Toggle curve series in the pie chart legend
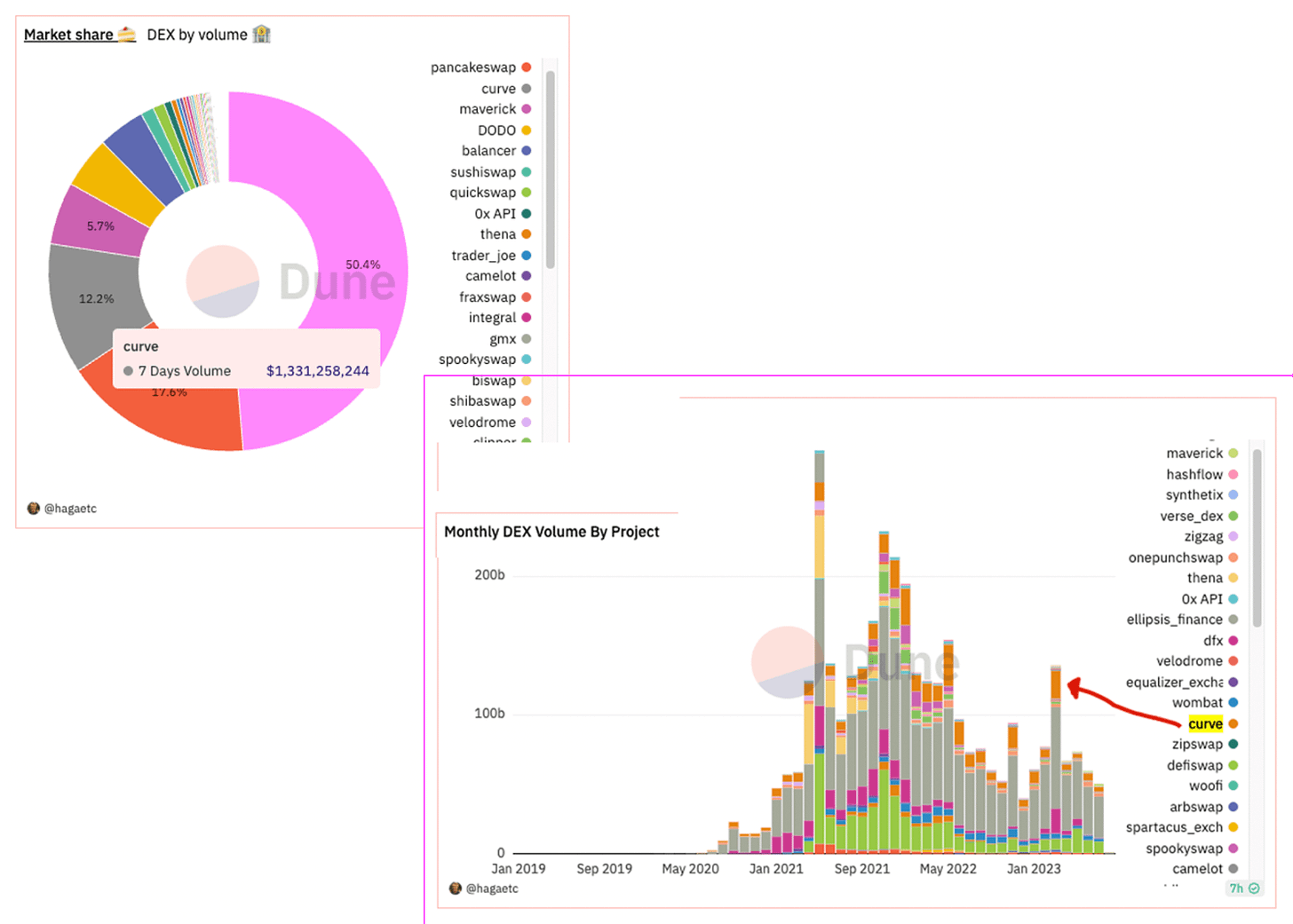Viewport: 1293px width, 924px height. coord(506,89)
